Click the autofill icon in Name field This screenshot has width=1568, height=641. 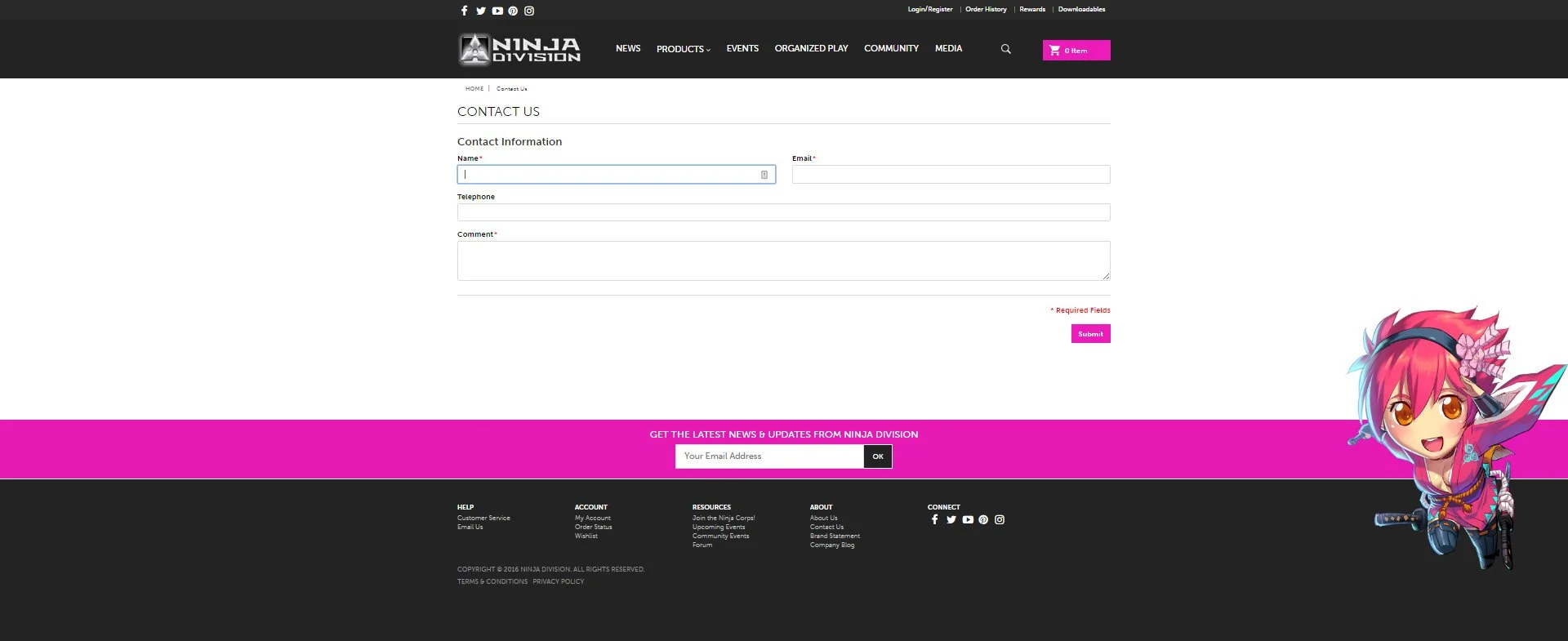point(764,175)
